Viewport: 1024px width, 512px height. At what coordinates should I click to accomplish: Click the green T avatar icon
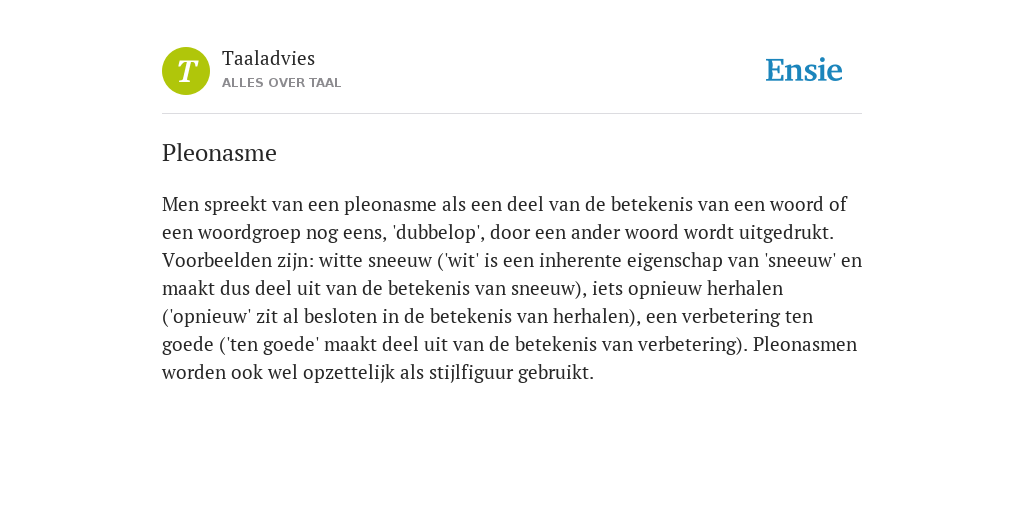pos(186,71)
